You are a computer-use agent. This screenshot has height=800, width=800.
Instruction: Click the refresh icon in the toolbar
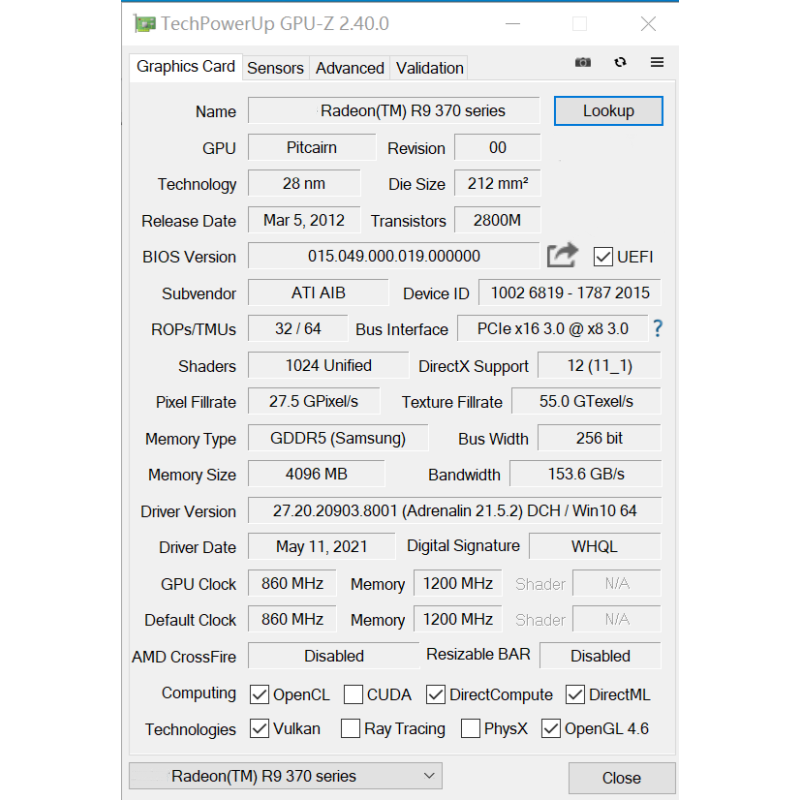click(620, 62)
